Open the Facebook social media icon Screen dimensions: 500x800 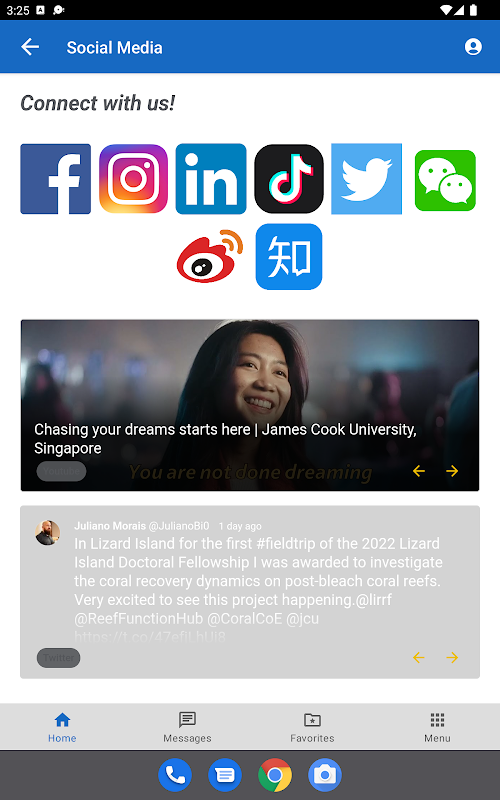(x=56, y=179)
